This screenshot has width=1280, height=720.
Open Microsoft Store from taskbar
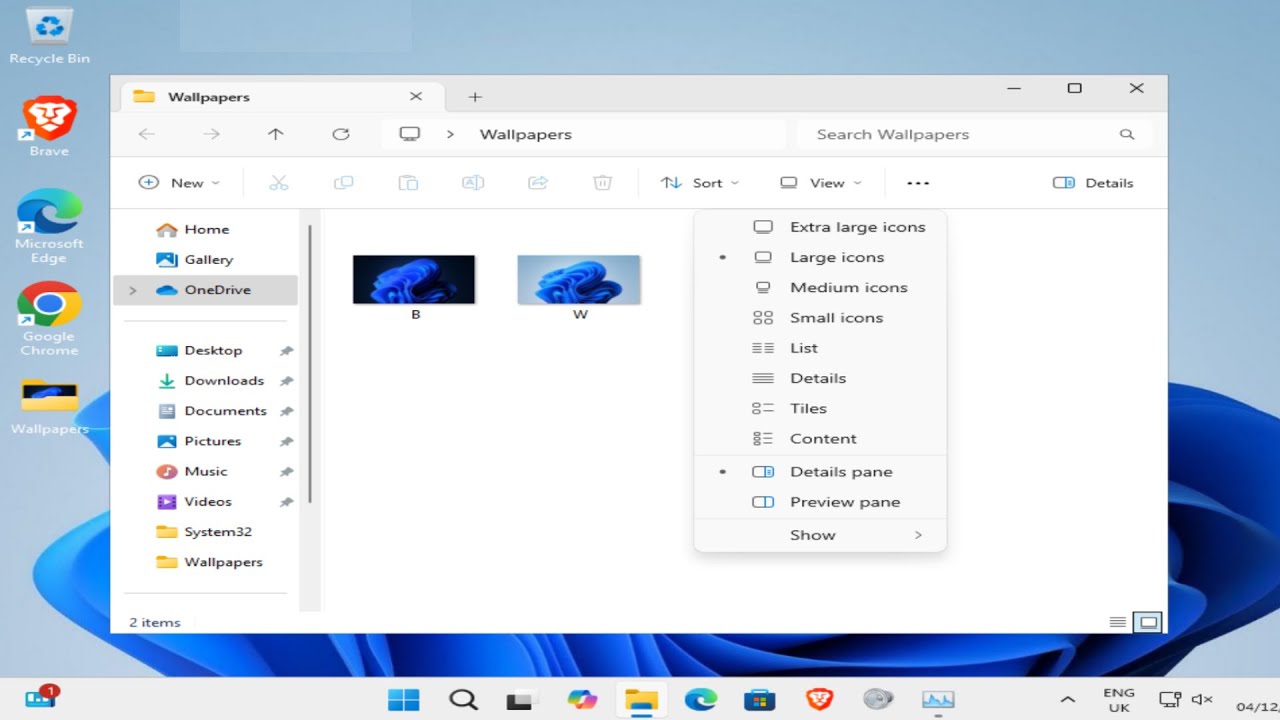759,700
